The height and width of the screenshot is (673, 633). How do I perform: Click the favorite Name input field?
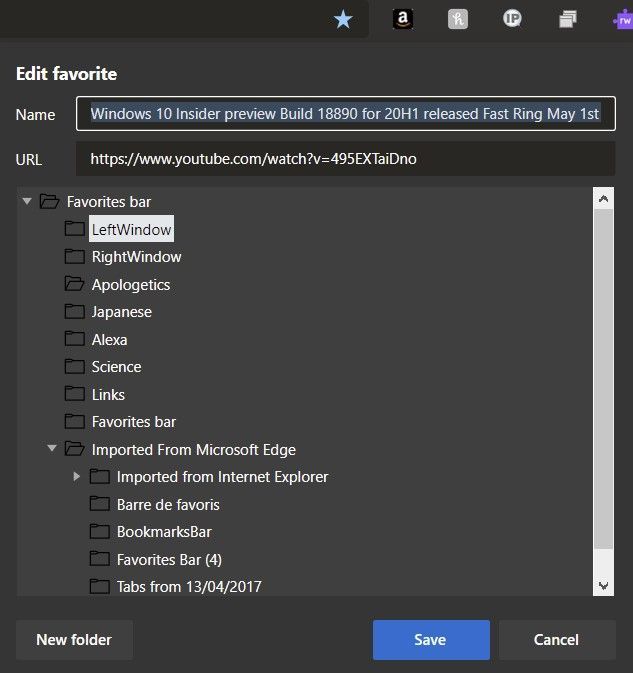pyautogui.click(x=345, y=114)
